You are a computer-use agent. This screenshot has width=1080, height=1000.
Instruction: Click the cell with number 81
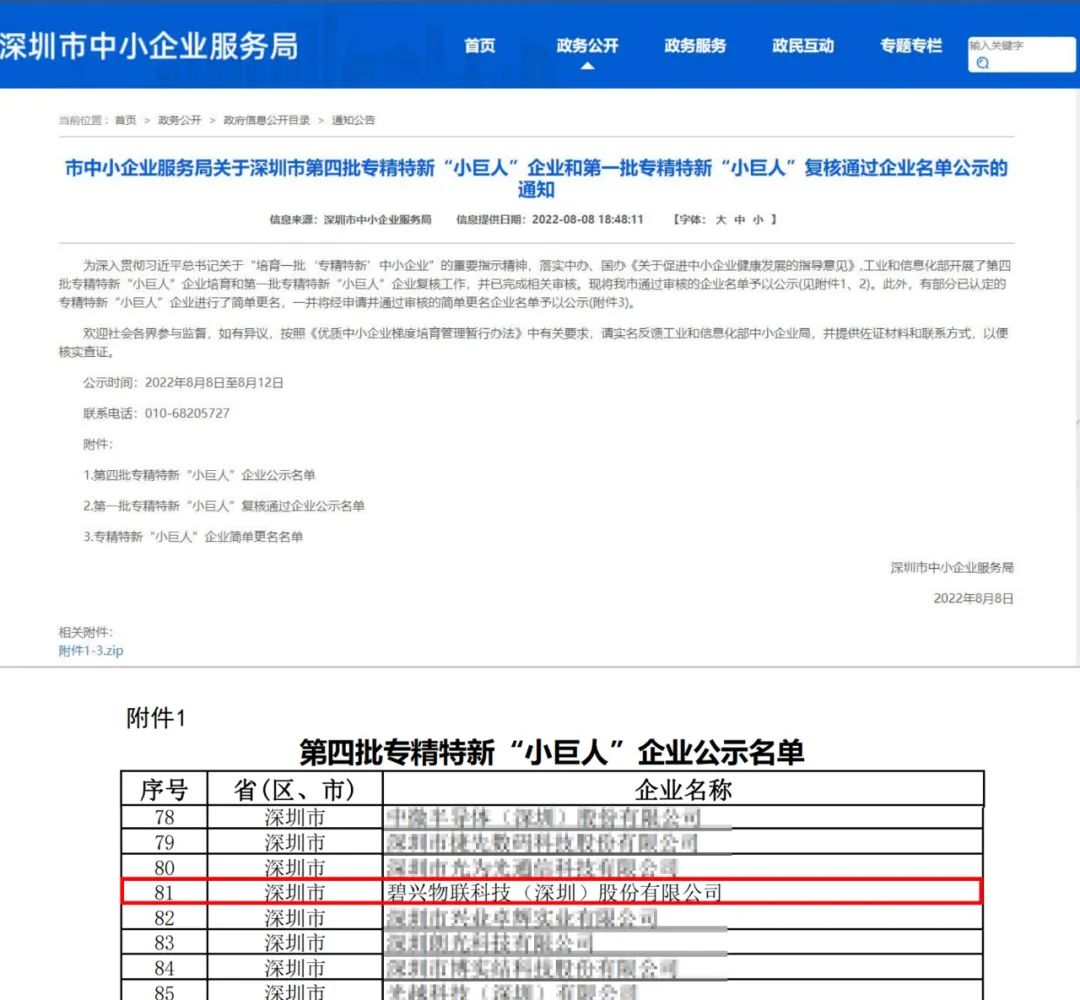pyautogui.click(x=164, y=892)
